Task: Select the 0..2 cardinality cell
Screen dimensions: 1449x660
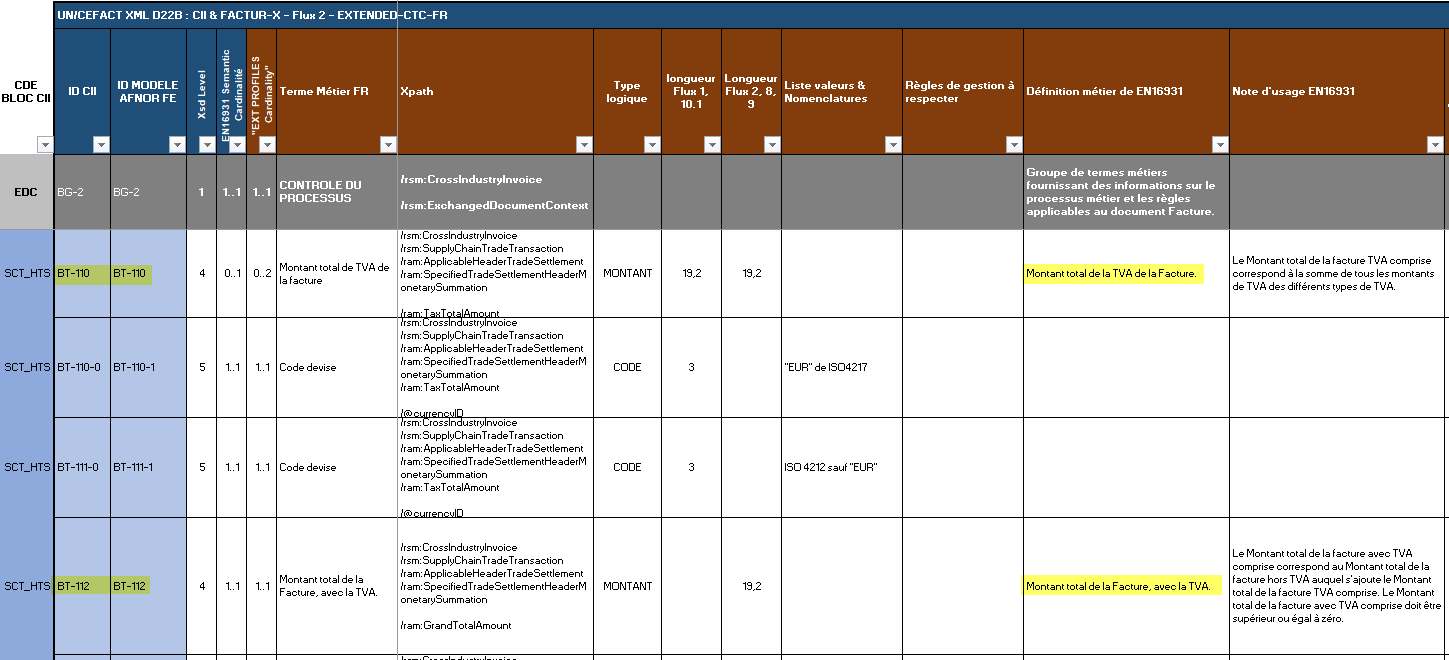Action: coord(262,273)
